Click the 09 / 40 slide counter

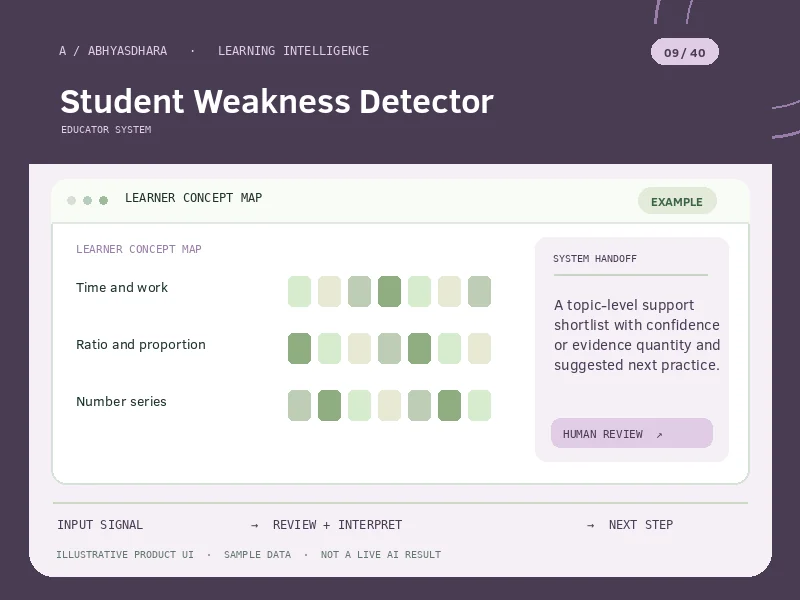click(x=685, y=52)
